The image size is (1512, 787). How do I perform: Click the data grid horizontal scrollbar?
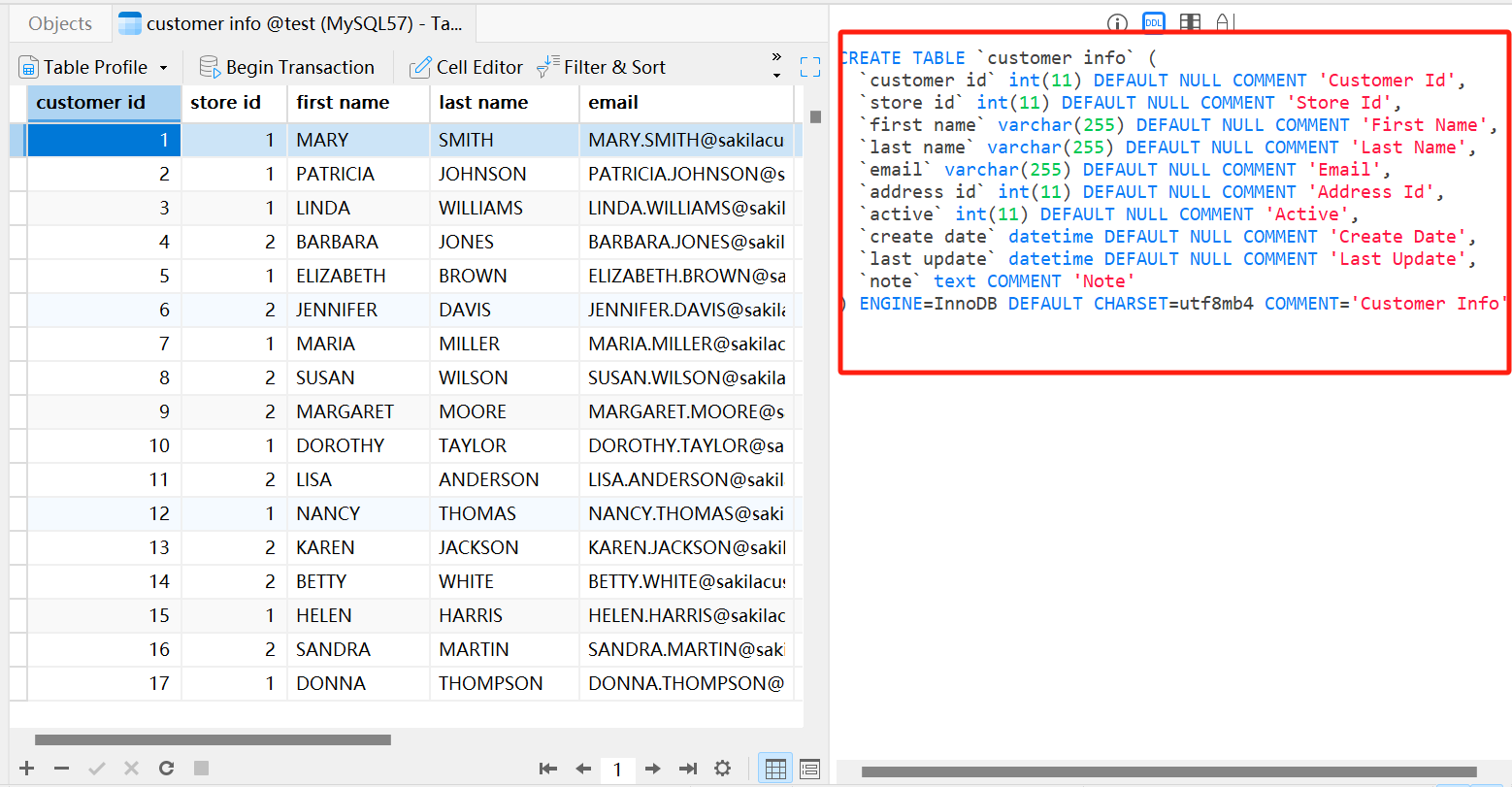[x=213, y=739]
